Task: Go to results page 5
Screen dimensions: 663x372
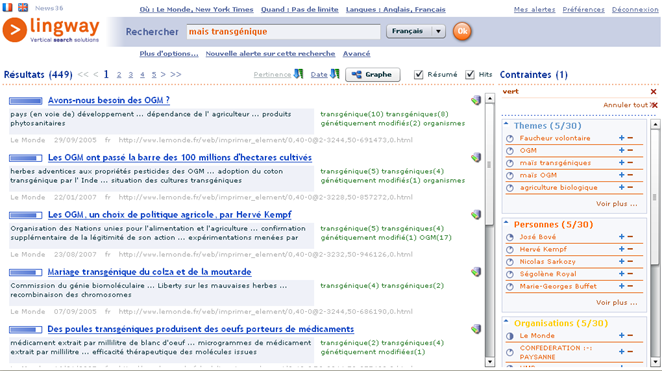Action: pos(154,75)
